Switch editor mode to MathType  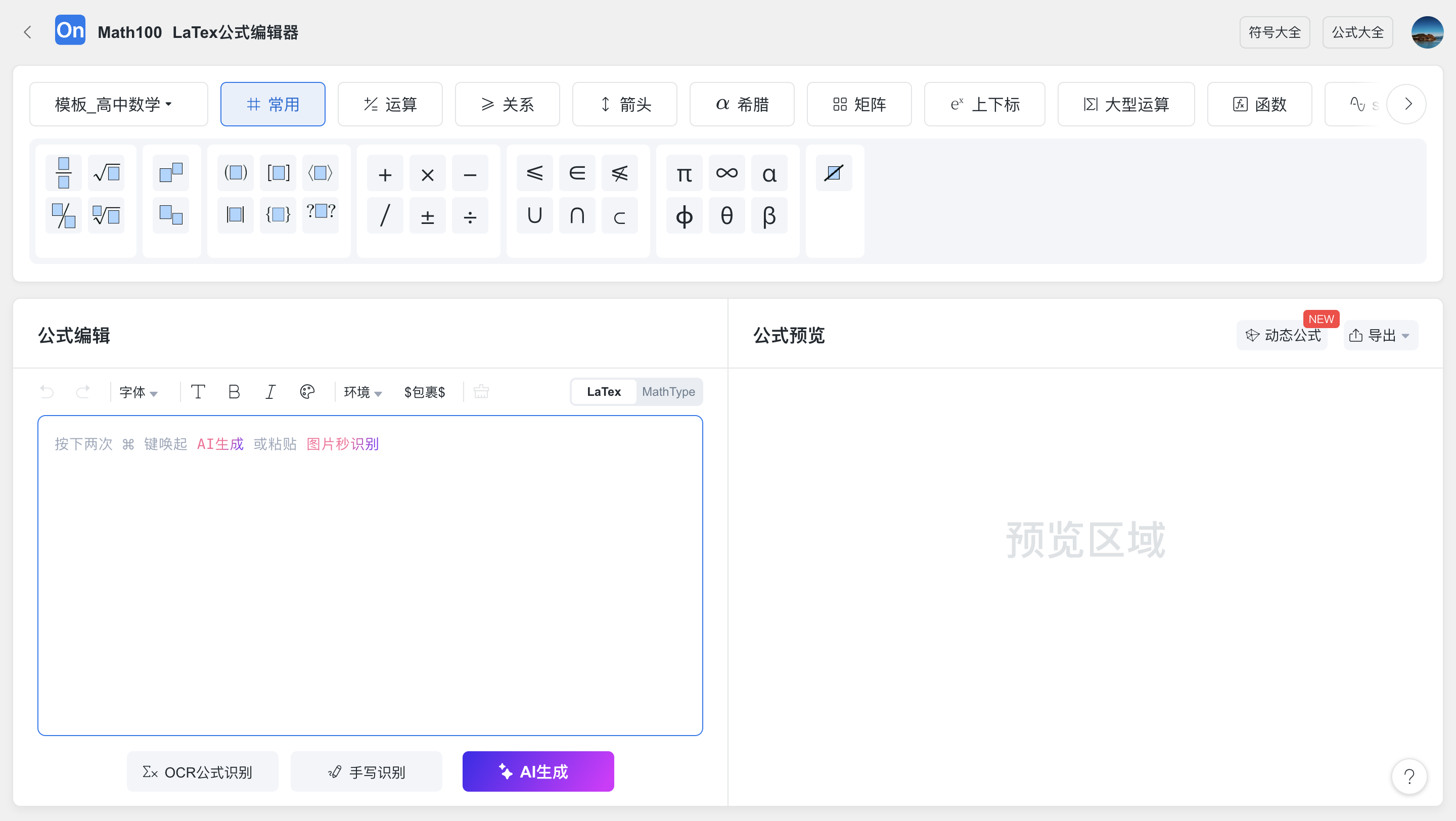pos(668,392)
